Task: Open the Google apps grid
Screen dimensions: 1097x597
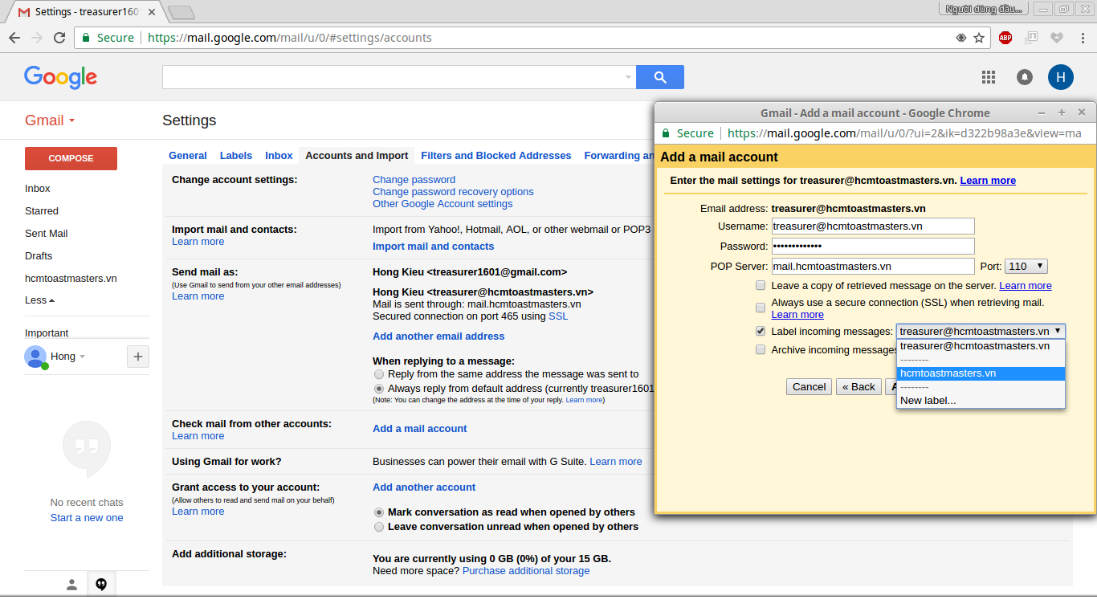Action: [988, 77]
